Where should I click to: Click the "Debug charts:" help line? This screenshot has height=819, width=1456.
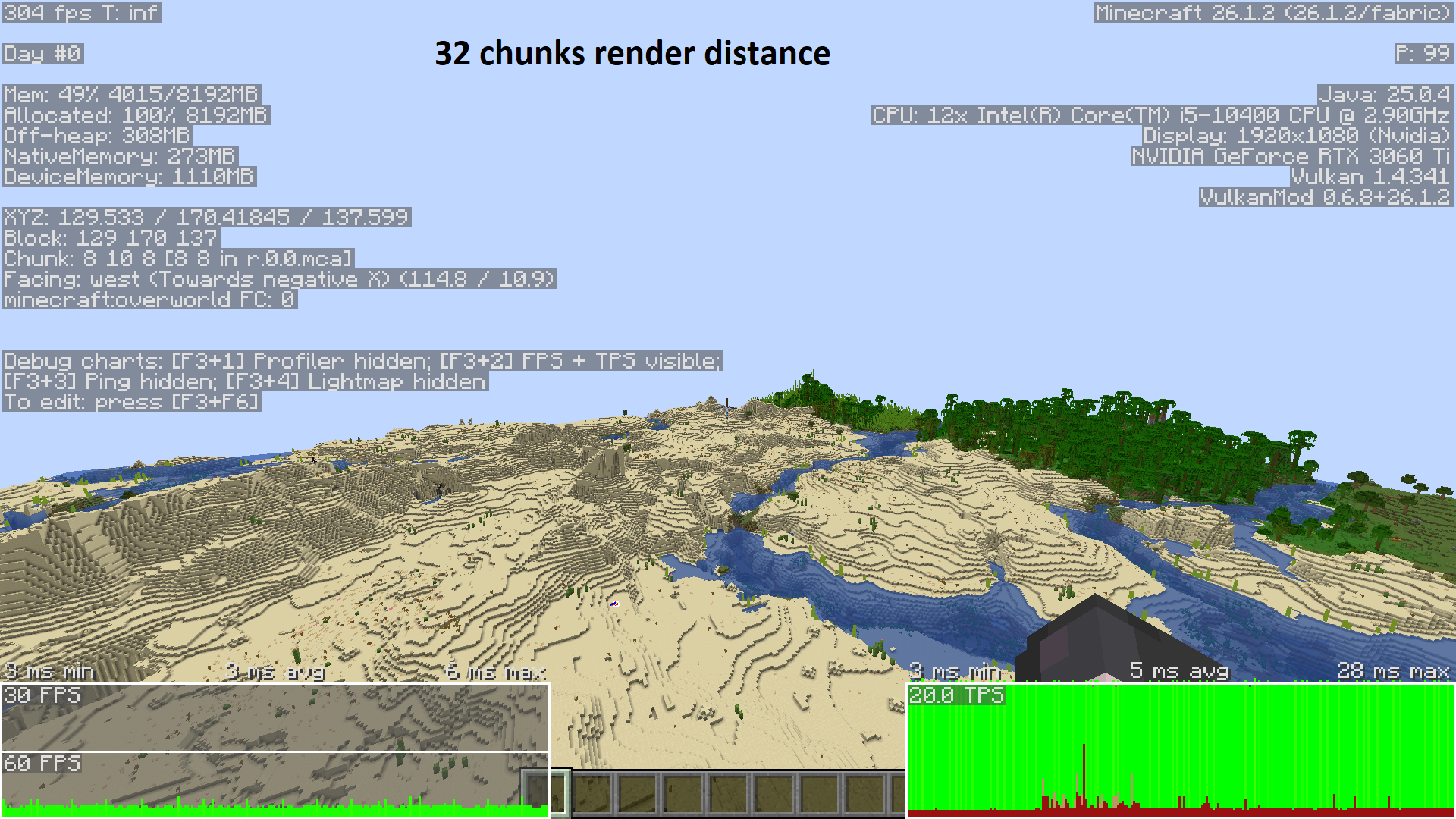coord(362,361)
